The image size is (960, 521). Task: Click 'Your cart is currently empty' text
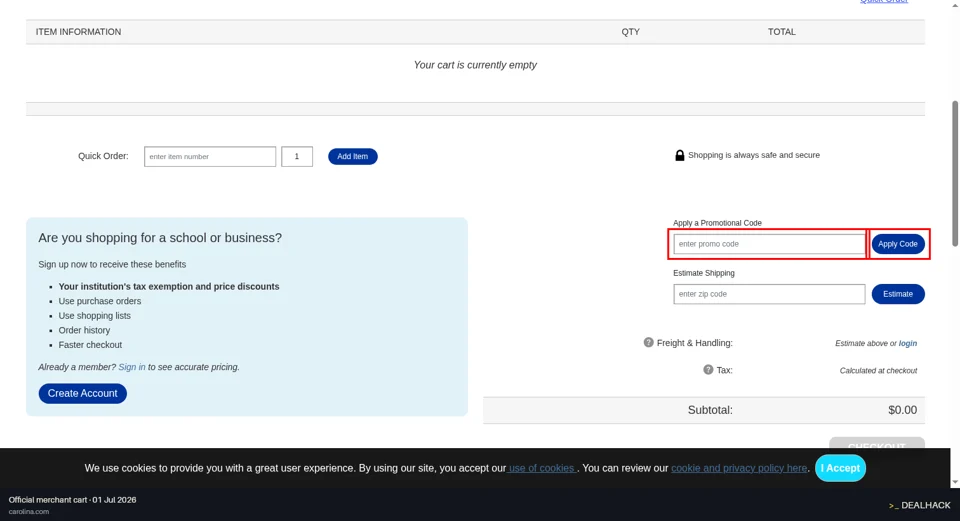pos(475,65)
